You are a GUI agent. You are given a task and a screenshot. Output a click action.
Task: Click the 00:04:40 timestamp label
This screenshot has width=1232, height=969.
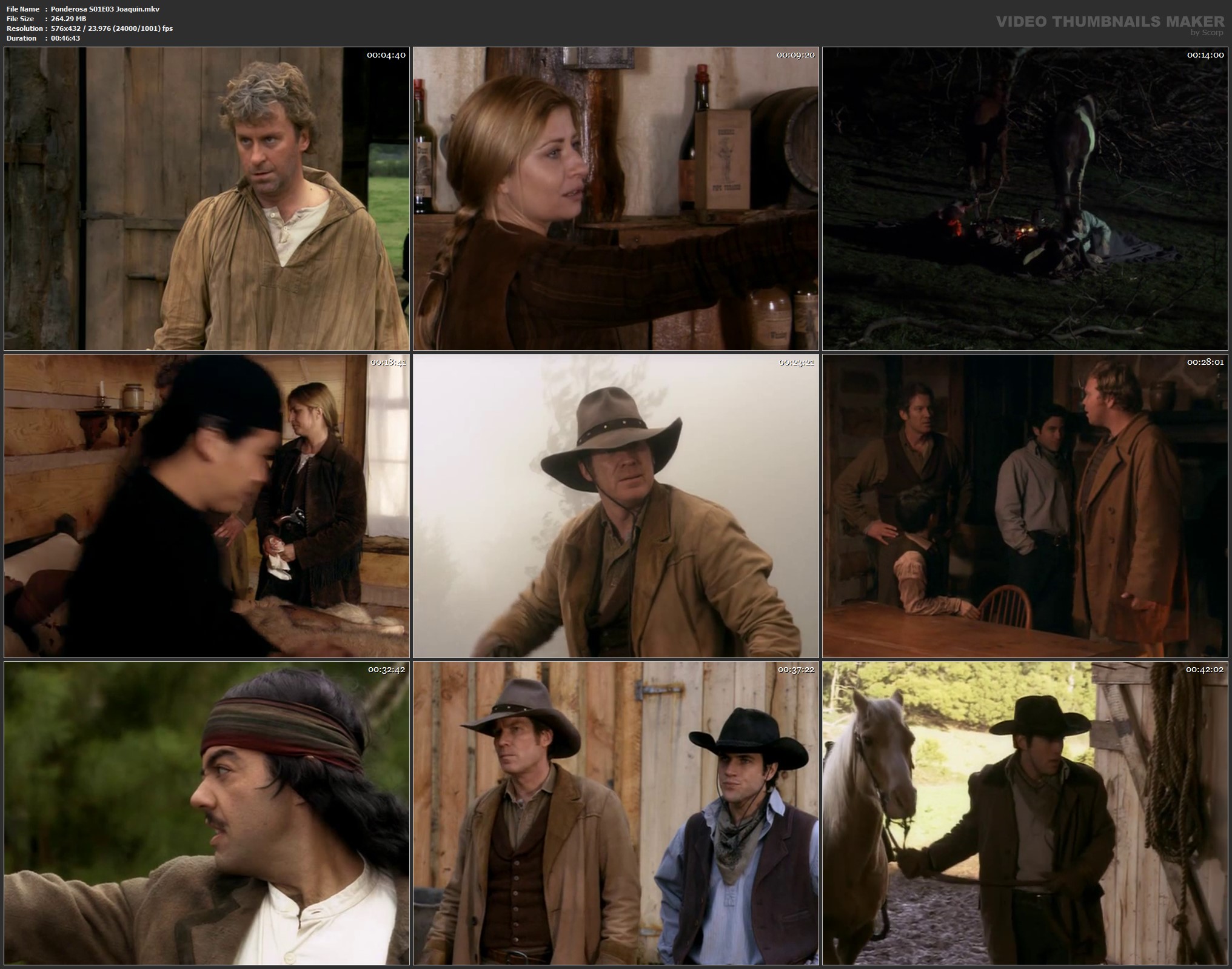[386, 55]
